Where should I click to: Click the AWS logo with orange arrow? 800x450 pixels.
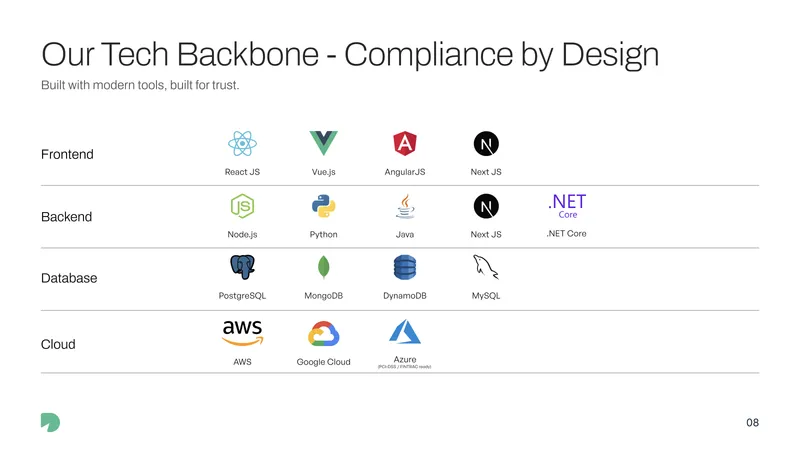pyautogui.click(x=242, y=333)
